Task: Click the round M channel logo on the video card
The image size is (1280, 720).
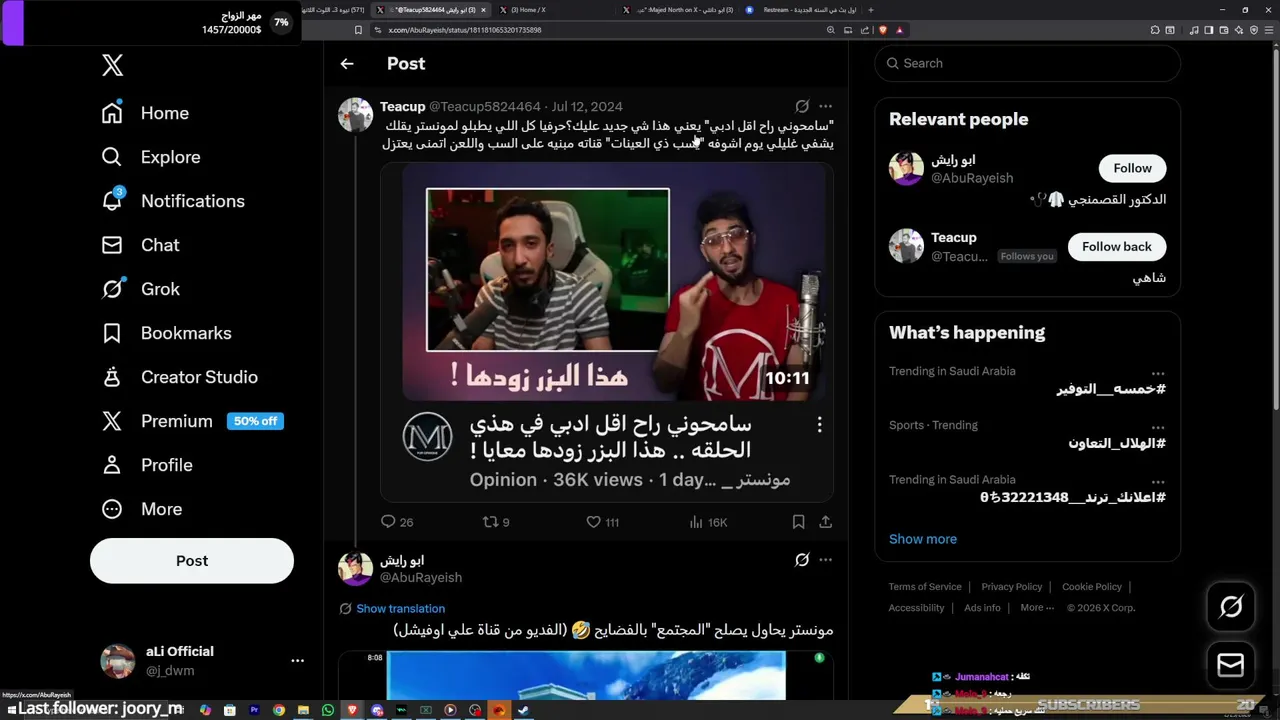Action: point(427,437)
